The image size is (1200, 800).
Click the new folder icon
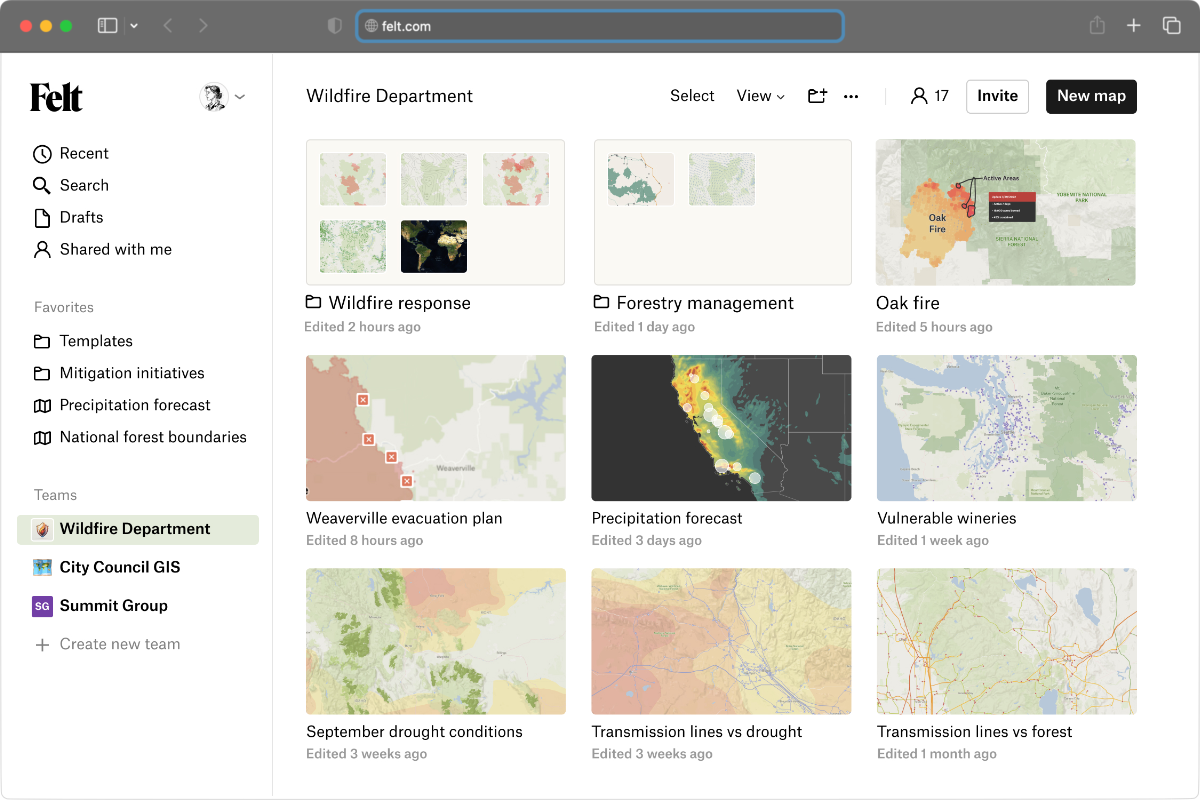[817, 96]
